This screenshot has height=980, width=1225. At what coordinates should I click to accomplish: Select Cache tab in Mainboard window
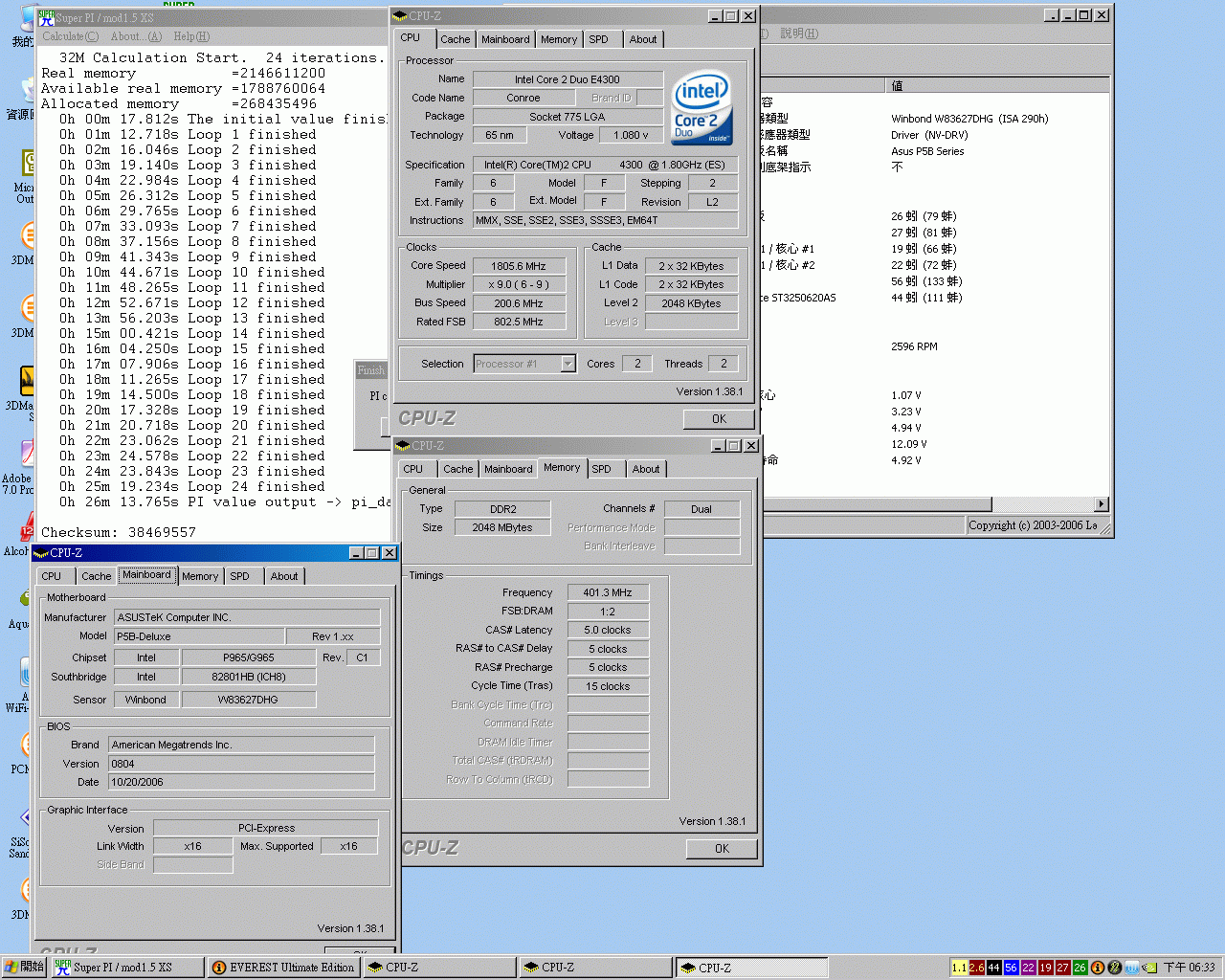(97, 576)
